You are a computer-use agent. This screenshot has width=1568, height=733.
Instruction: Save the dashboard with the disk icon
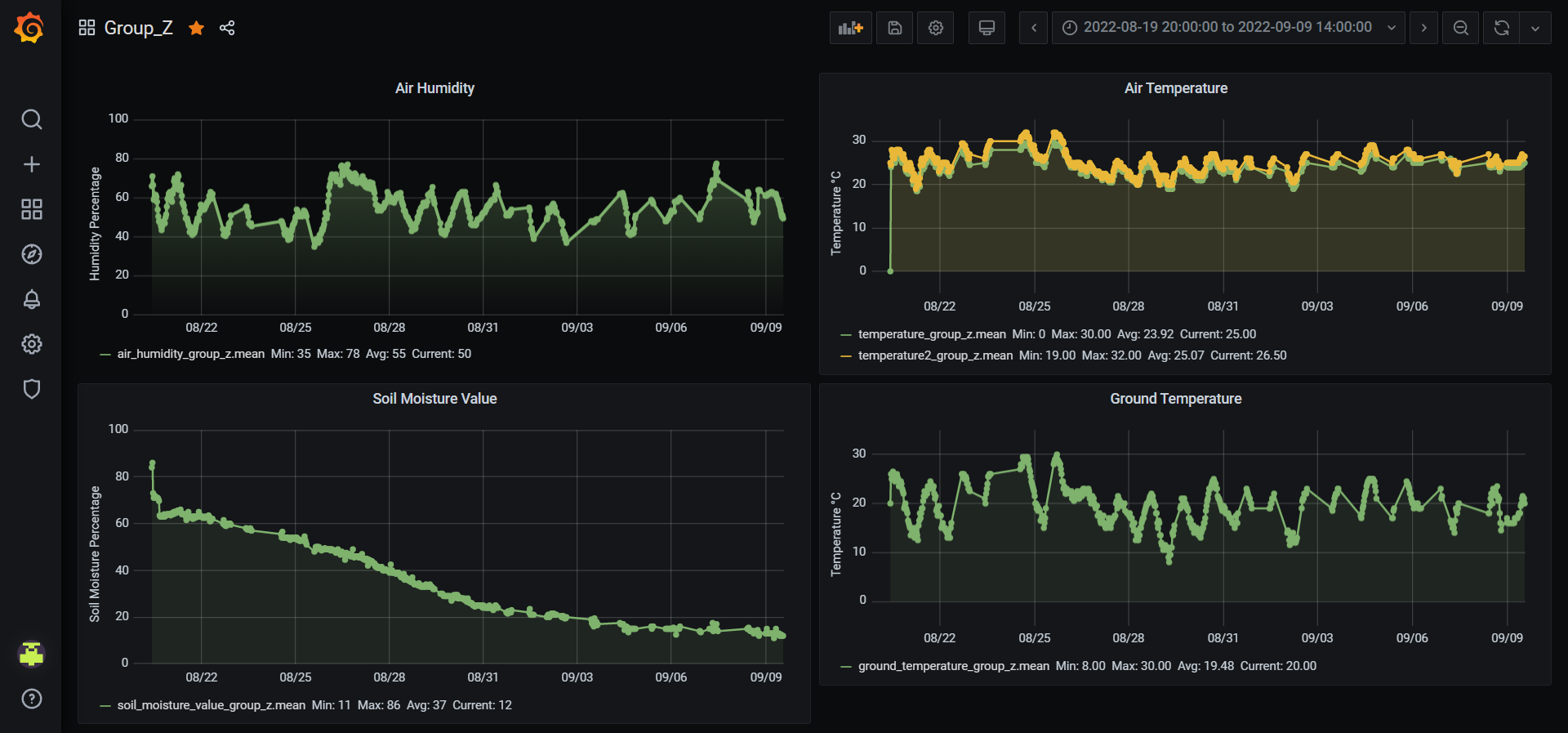[x=894, y=28]
